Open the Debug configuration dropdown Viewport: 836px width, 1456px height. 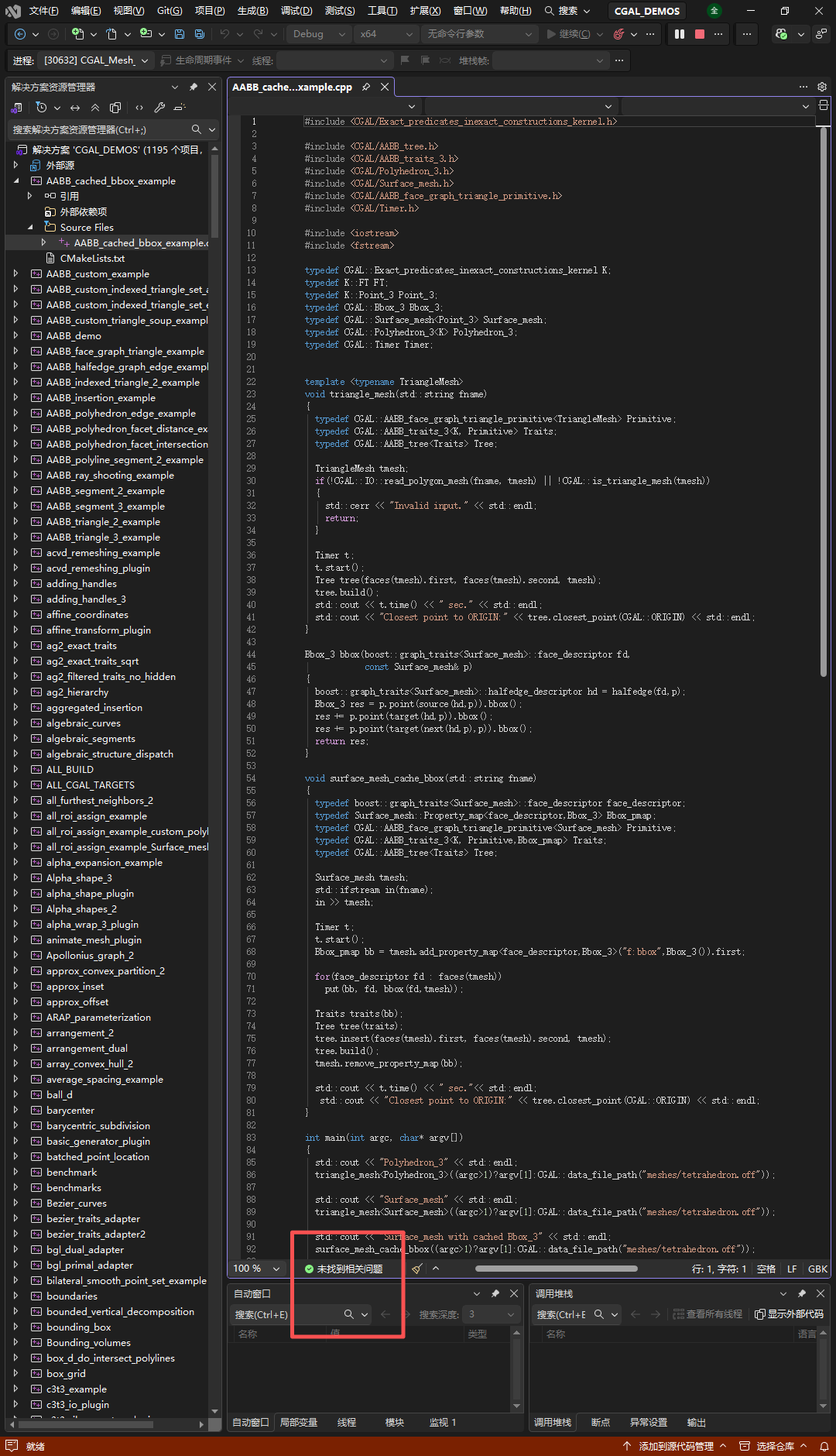click(319, 34)
